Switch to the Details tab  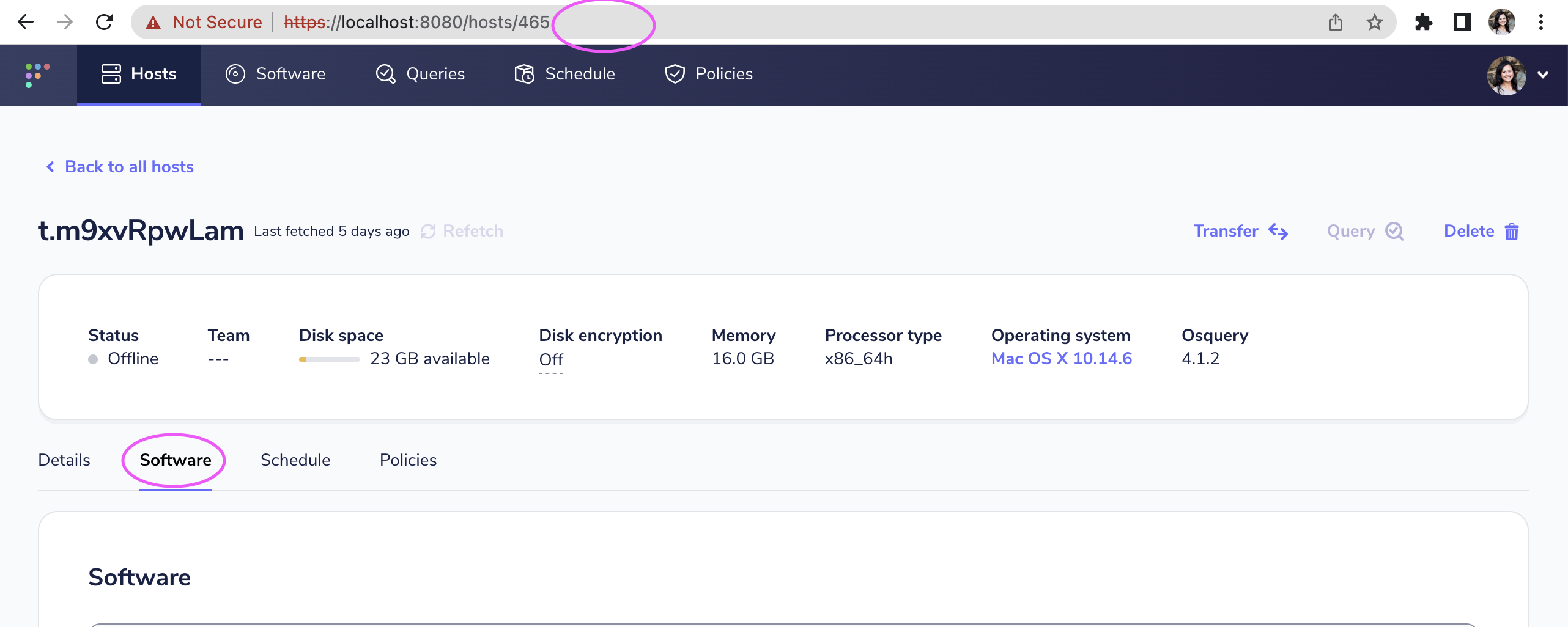[x=64, y=460]
